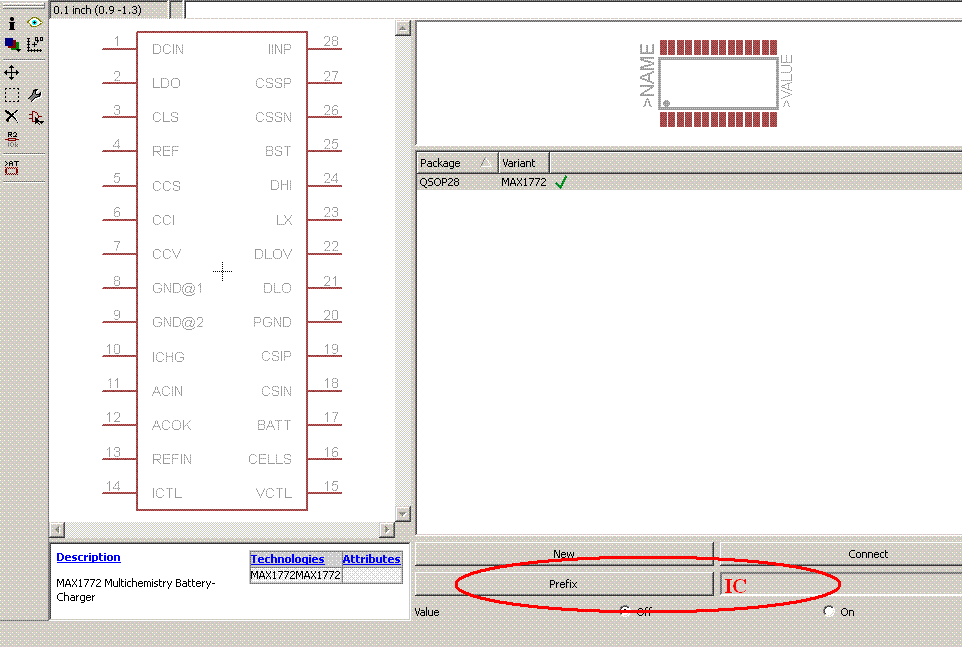Set Value option to On
The height and width of the screenshot is (647, 962).
pos(829,611)
